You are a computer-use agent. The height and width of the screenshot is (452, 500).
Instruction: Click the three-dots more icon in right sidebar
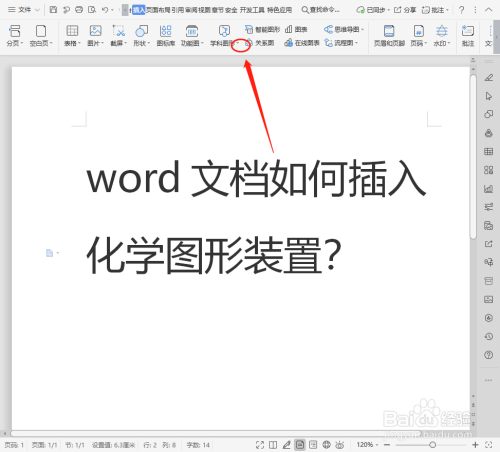(x=489, y=380)
